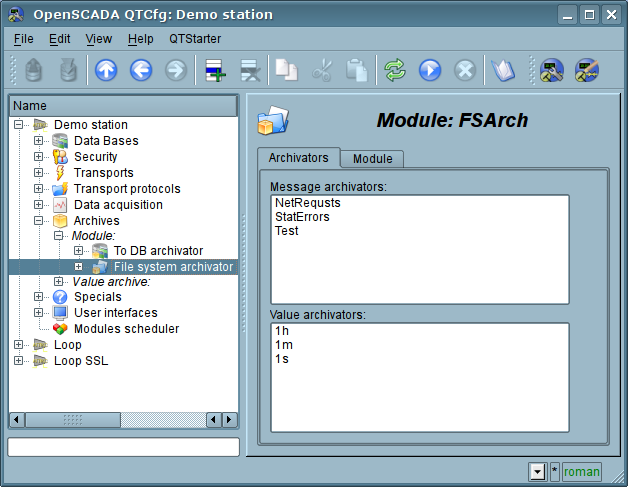Collapse the Module: group node
Viewport: 628px width, 487px height.
point(58,235)
